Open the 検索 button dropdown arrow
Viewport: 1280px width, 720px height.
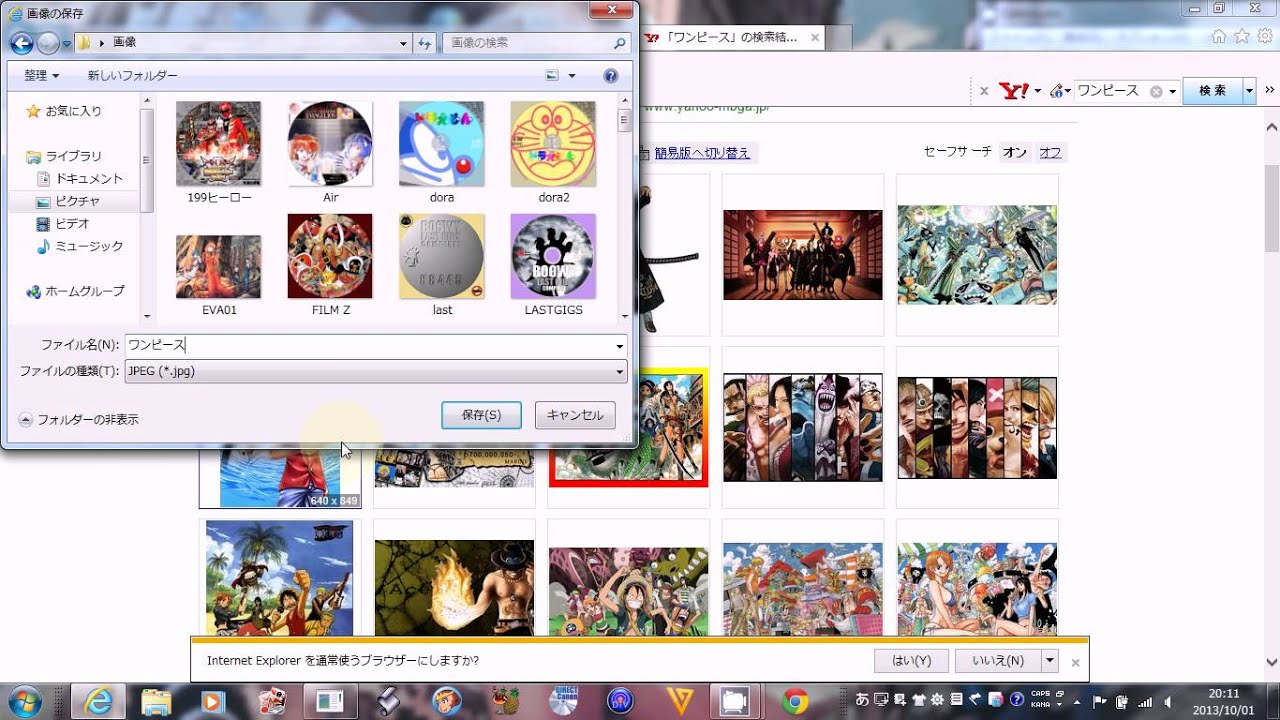(1249, 91)
